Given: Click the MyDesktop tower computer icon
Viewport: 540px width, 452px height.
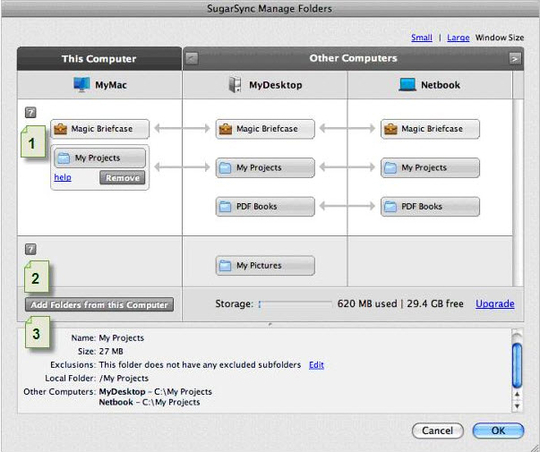Looking at the screenshot, I should click(235, 84).
